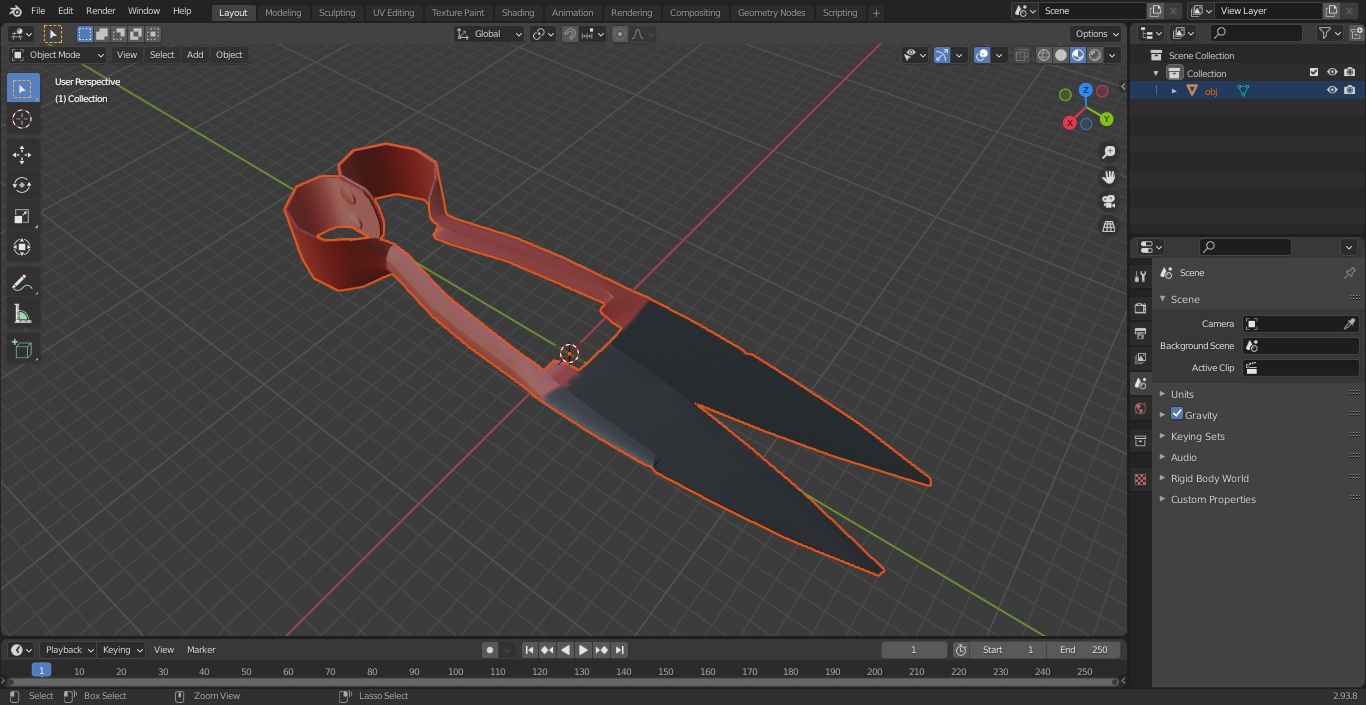Toggle X-ray mode in viewport header
Viewport: 1366px width, 705px height.
(x=1021, y=55)
